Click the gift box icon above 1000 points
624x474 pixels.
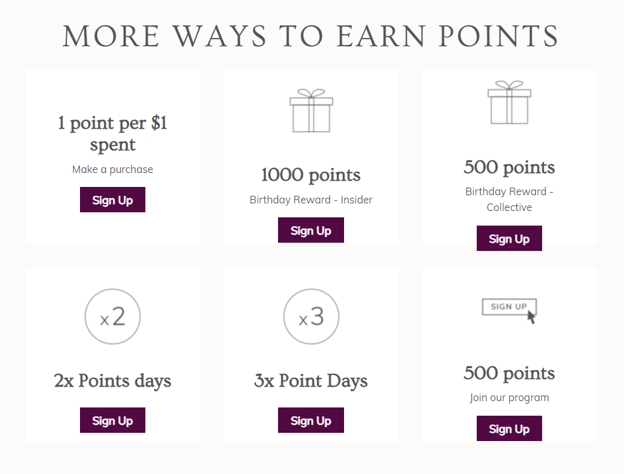[x=311, y=110]
